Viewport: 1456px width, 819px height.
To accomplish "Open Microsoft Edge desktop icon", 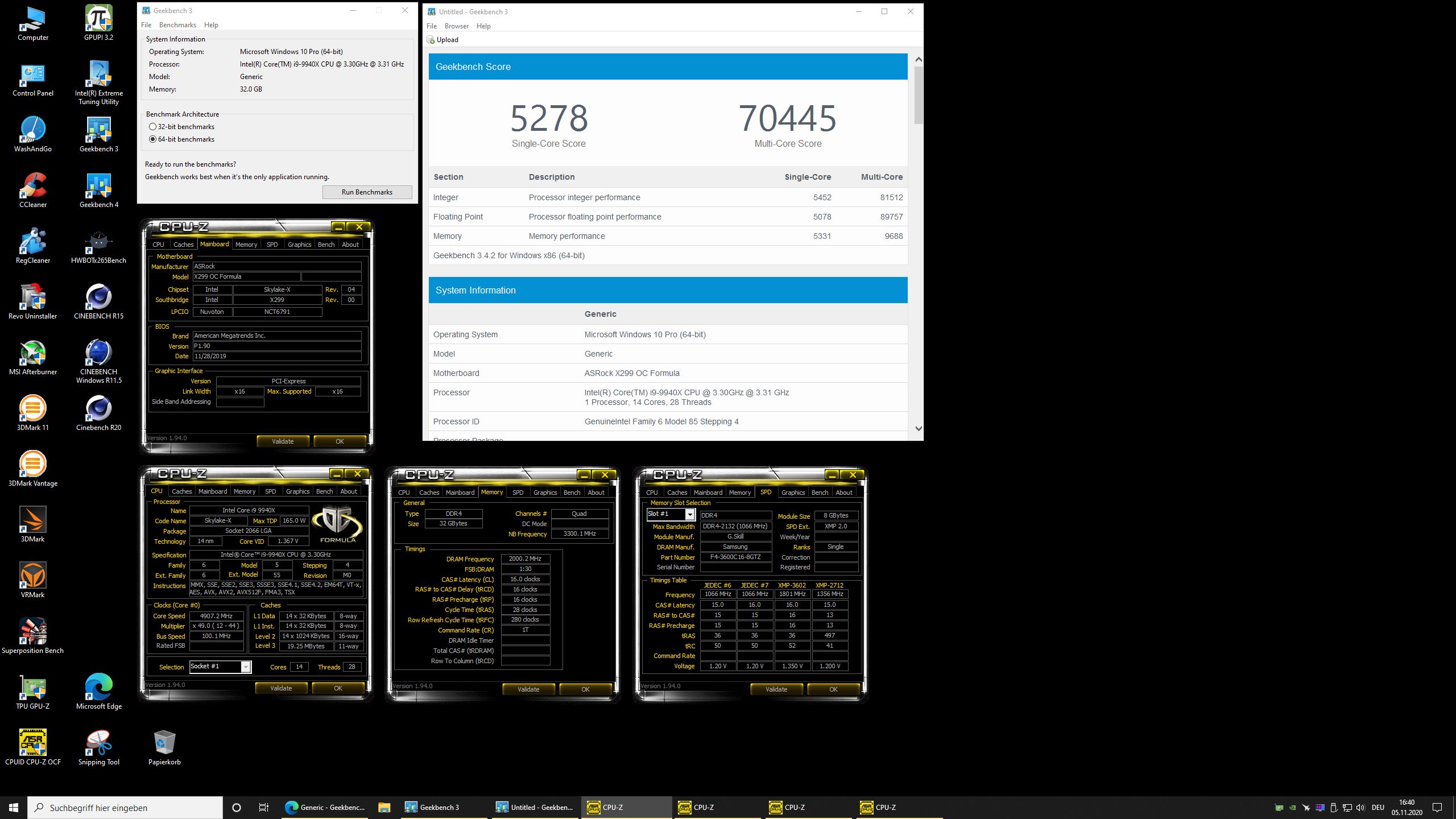I will [x=98, y=692].
